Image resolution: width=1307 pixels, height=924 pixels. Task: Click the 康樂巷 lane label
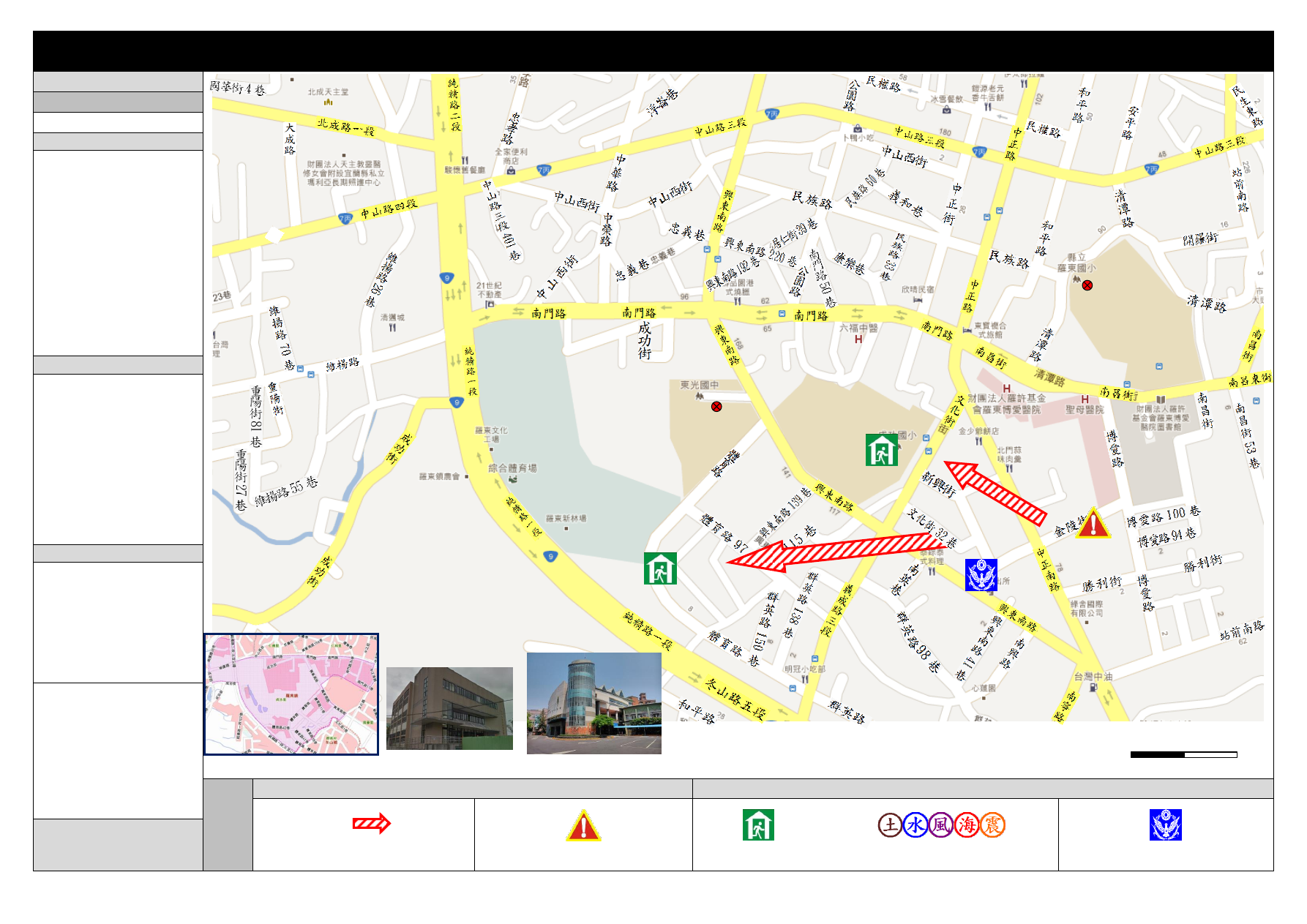tap(850, 263)
